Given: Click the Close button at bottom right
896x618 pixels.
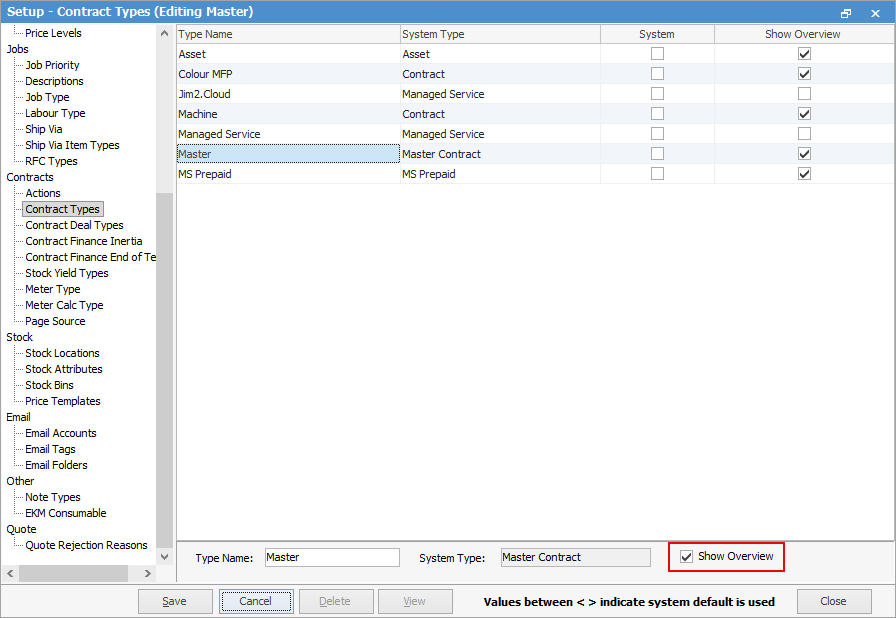Looking at the screenshot, I should tap(834, 601).
